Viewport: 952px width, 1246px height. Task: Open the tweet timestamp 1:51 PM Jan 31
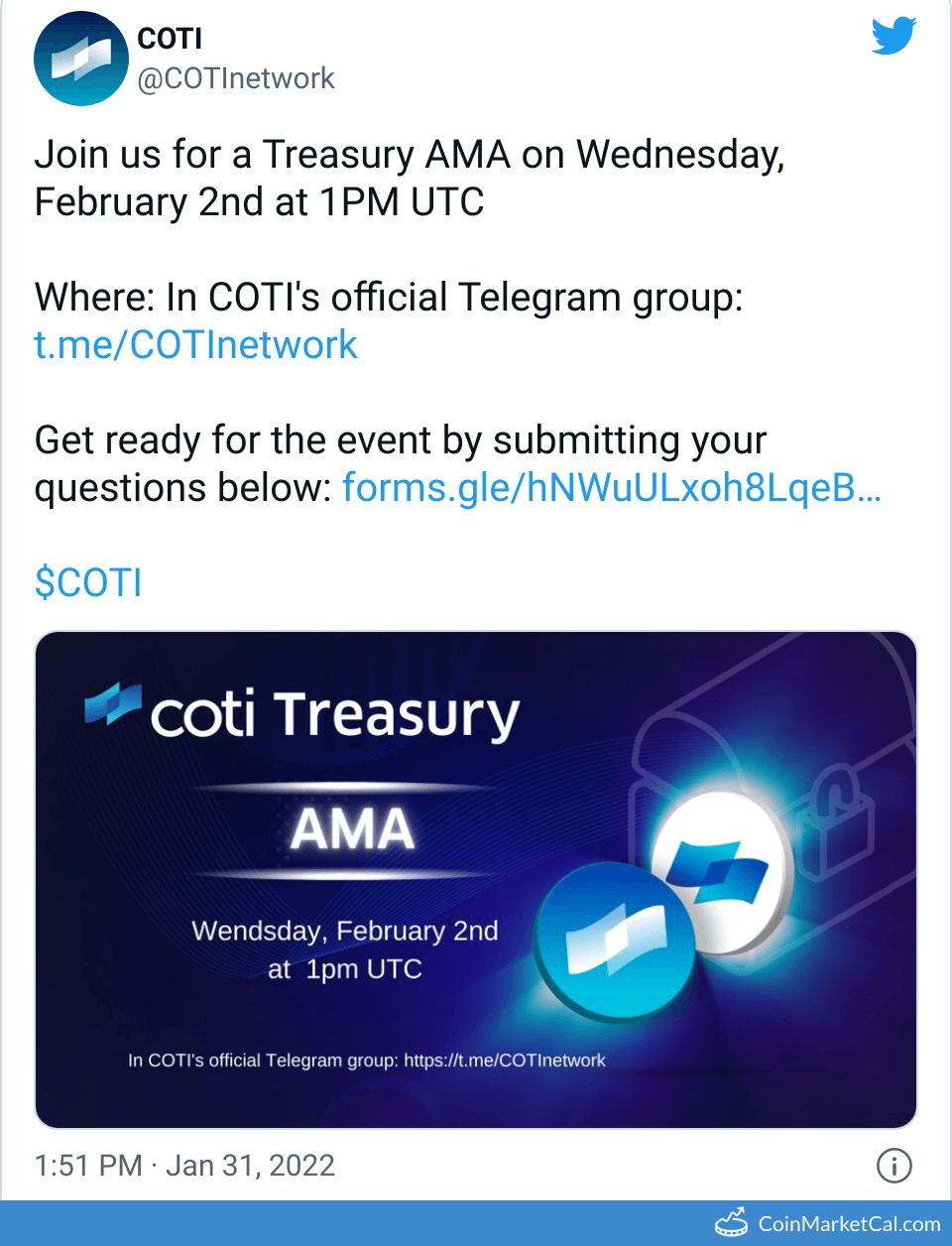(x=184, y=1166)
